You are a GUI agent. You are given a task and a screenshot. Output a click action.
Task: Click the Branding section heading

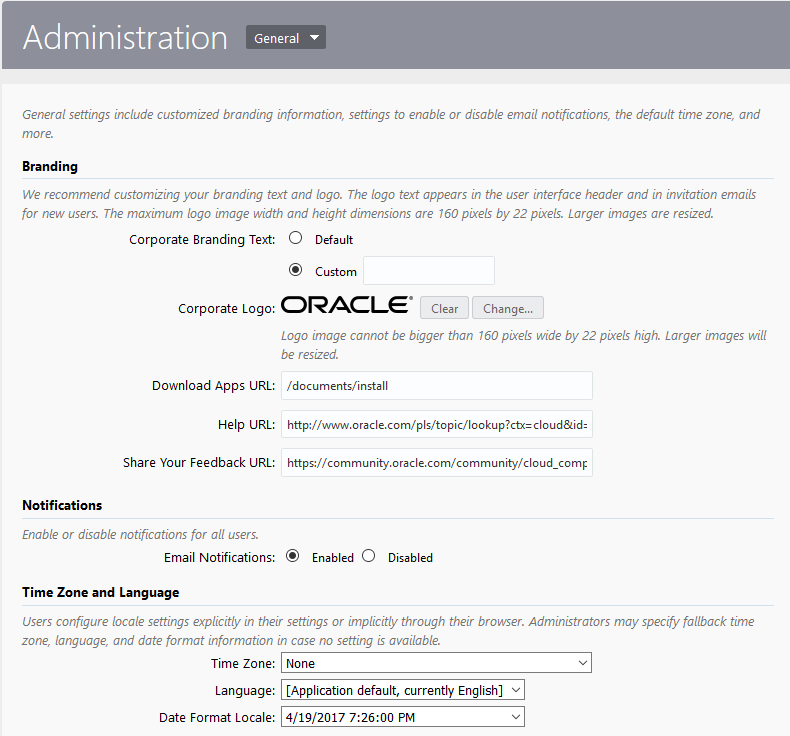[x=50, y=167]
